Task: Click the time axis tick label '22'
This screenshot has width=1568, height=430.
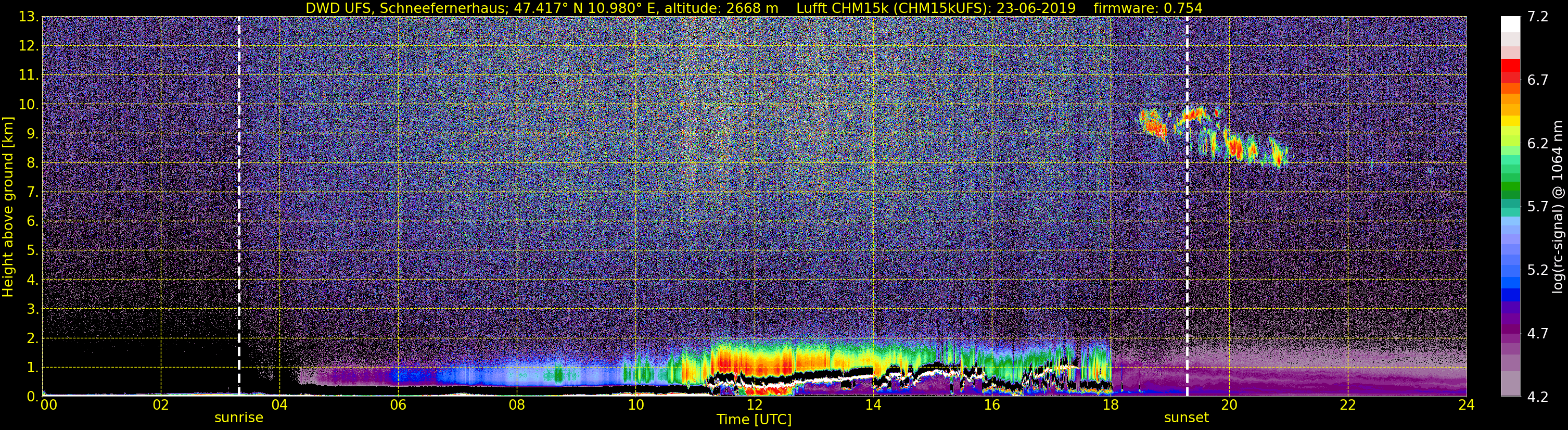Action: coord(1348,406)
